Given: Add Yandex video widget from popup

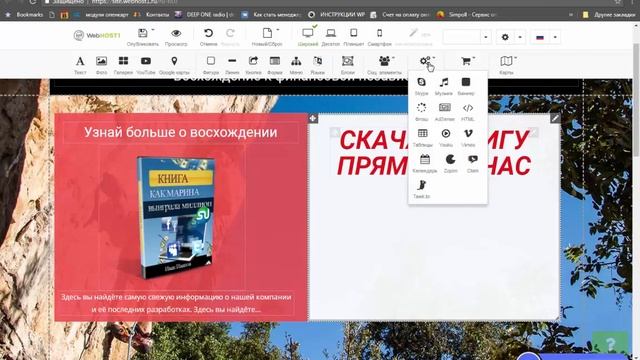Looking at the screenshot, I should (x=446, y=138).
